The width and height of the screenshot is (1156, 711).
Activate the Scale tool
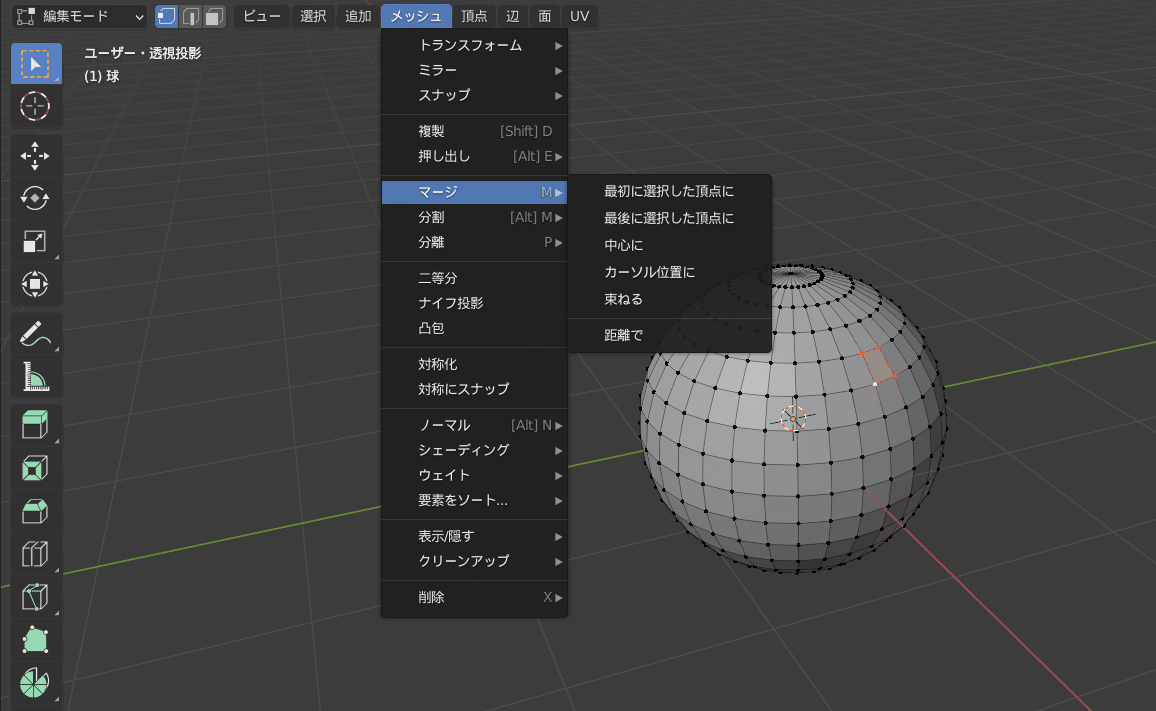tap(35, 241)
